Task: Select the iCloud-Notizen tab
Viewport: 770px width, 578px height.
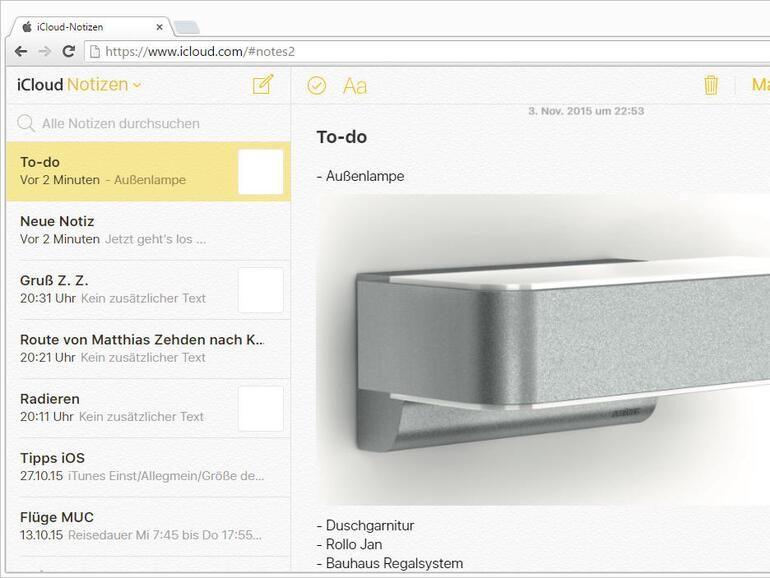Action: click(x=91, y=27)
